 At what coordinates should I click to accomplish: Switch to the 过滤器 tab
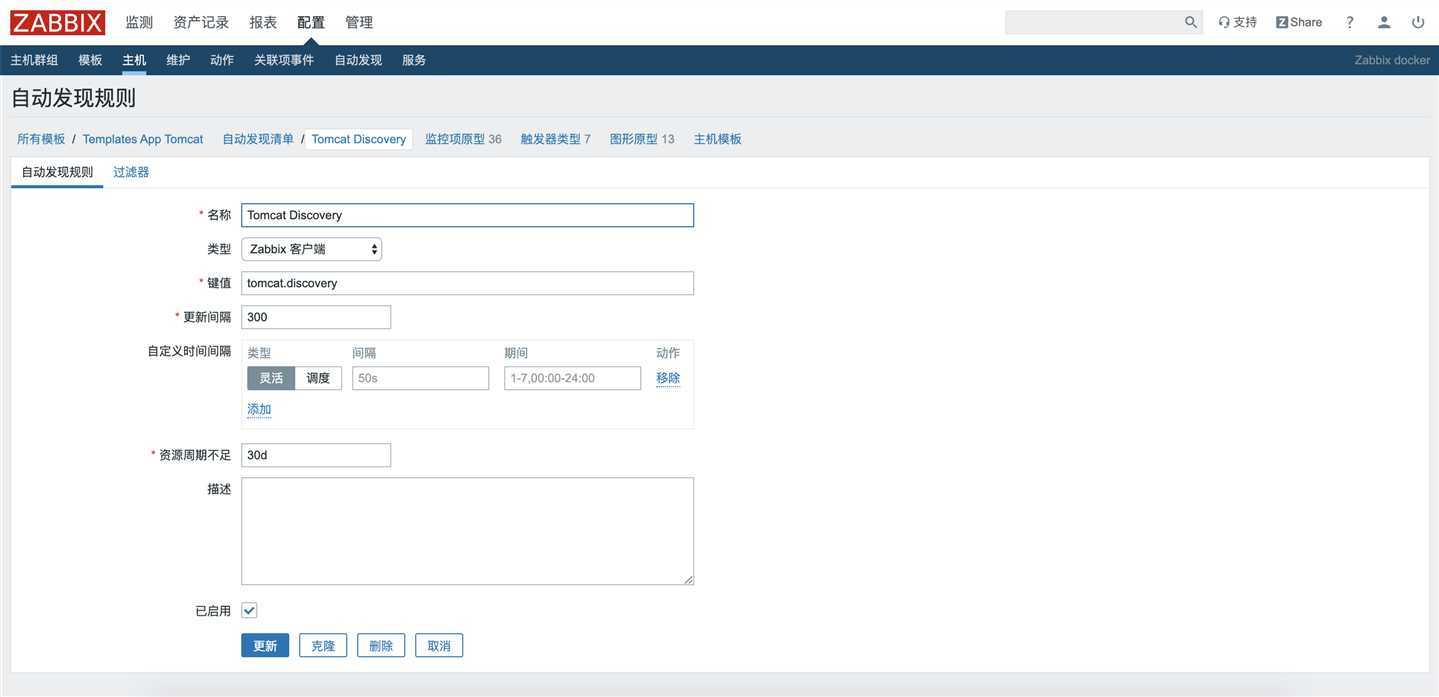click(131, 172)
